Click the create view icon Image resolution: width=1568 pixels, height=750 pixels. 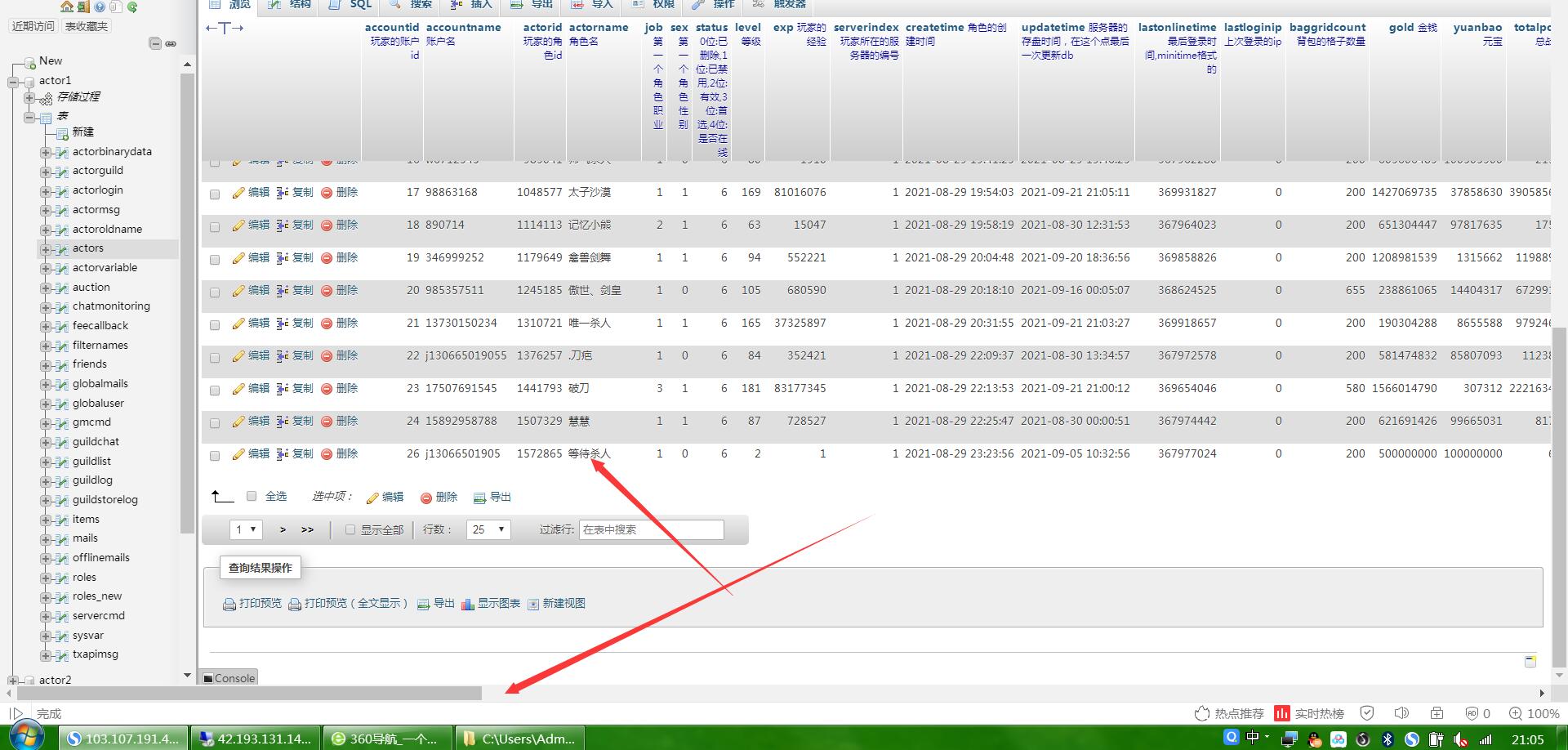pos(533,605)
